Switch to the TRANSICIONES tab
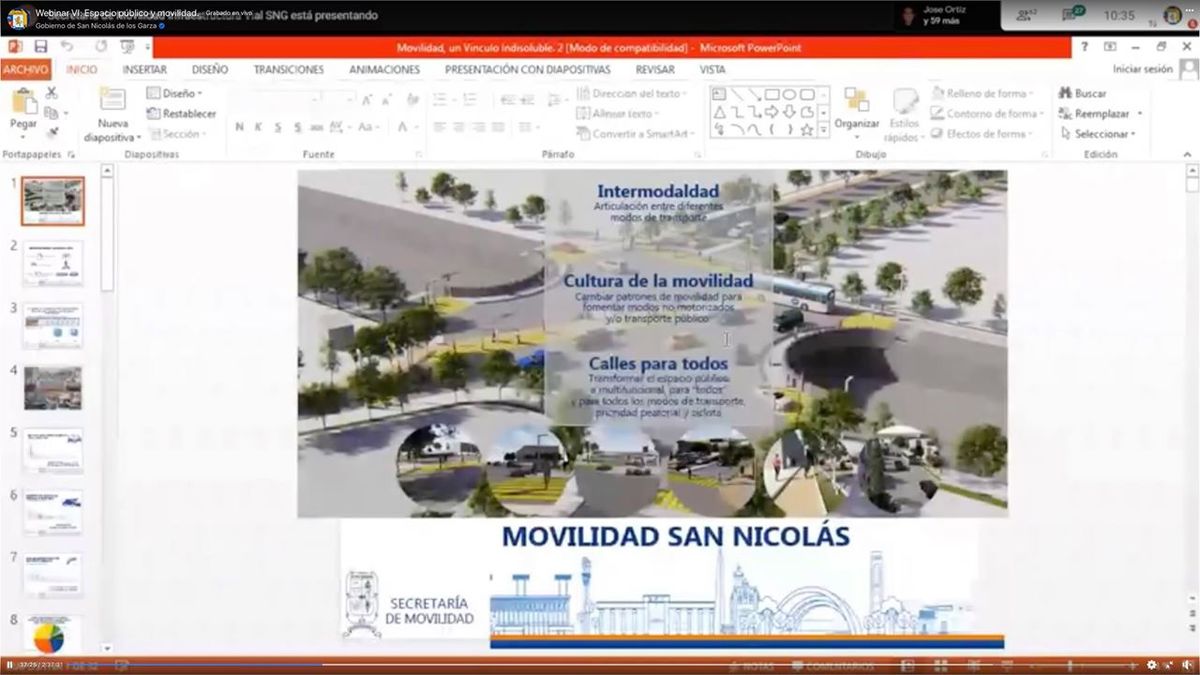The height and width of the screenshot is (675, 1200). point(288,69)
